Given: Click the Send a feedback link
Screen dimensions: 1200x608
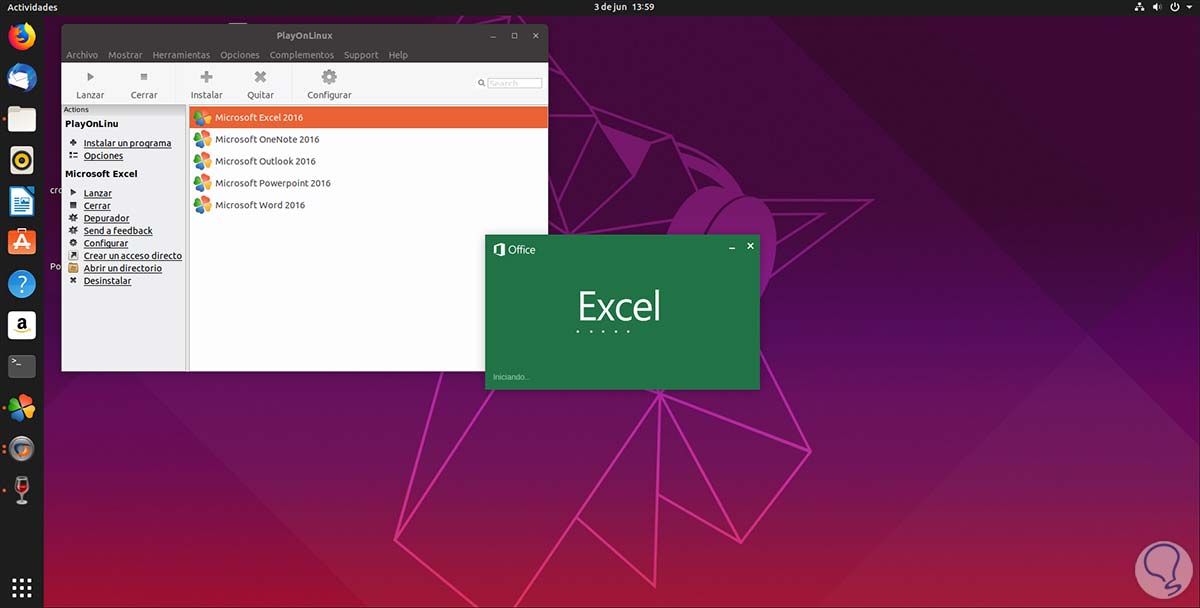Looking at the screenshot, I should coord(118,231).
